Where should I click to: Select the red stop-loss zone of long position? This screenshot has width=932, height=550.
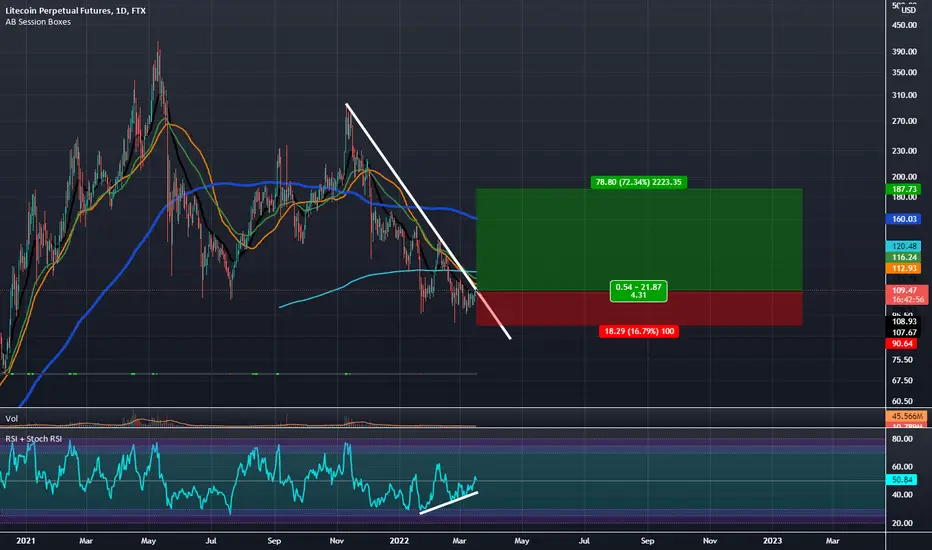coord(639,308)
